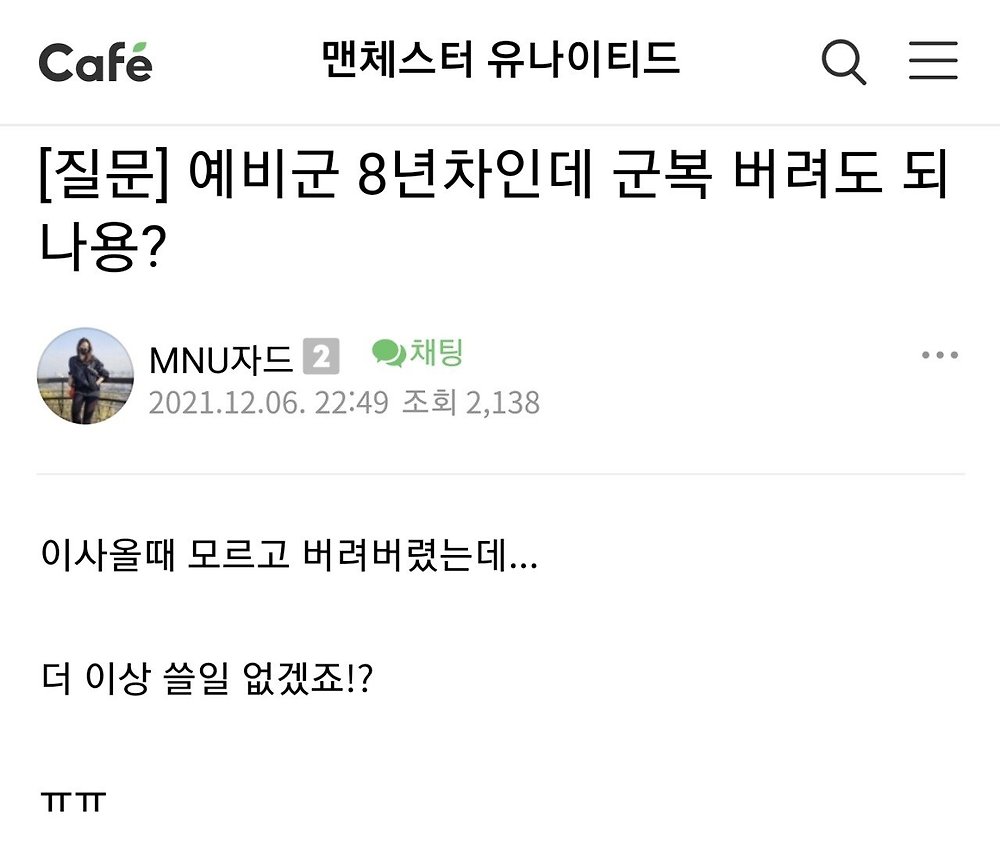Image resolution: width=1000 pixels, height=867 pixels.
Task: Click the divider line below the author info
Action: (x=500, y=474)
